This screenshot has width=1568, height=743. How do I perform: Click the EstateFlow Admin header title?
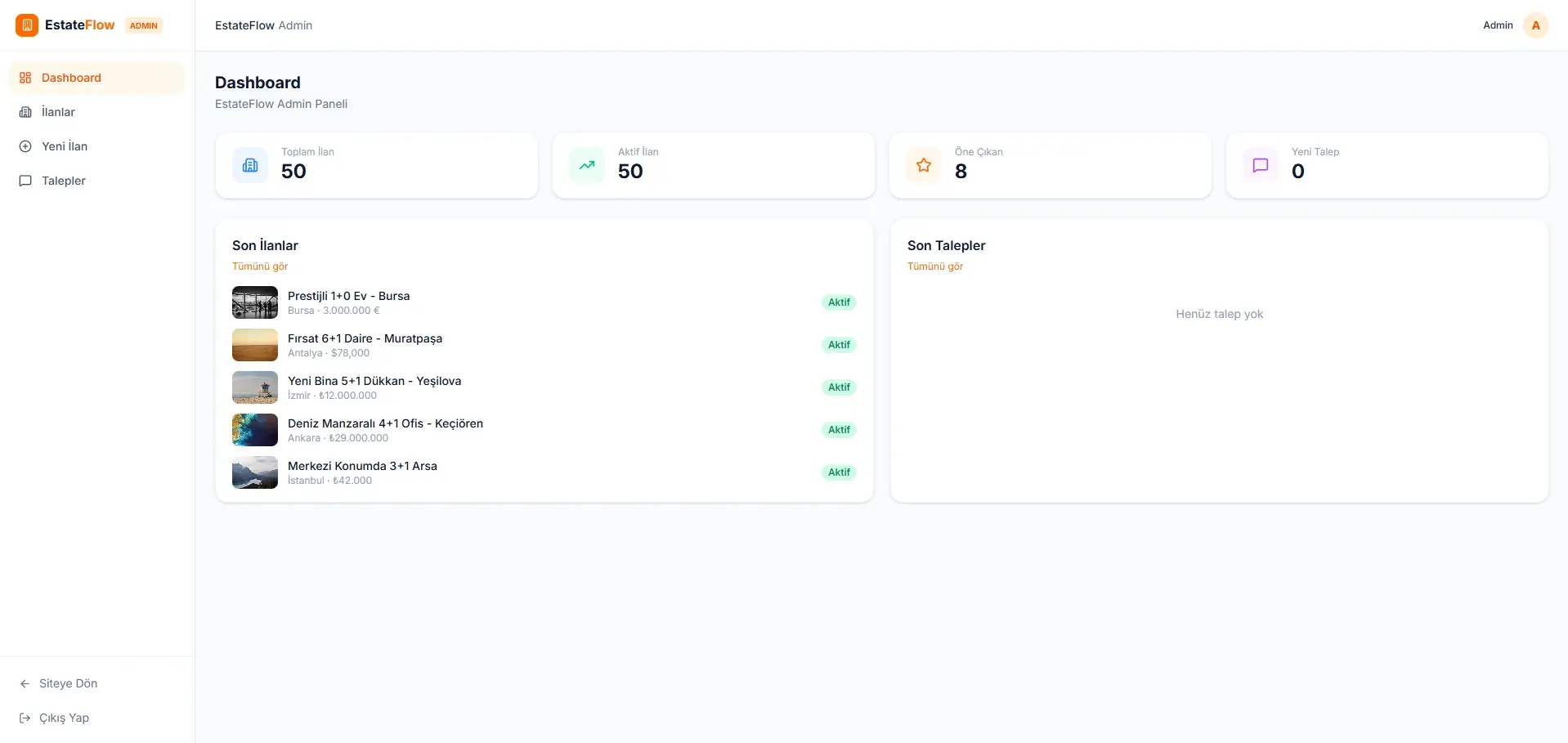click(263, 25)
